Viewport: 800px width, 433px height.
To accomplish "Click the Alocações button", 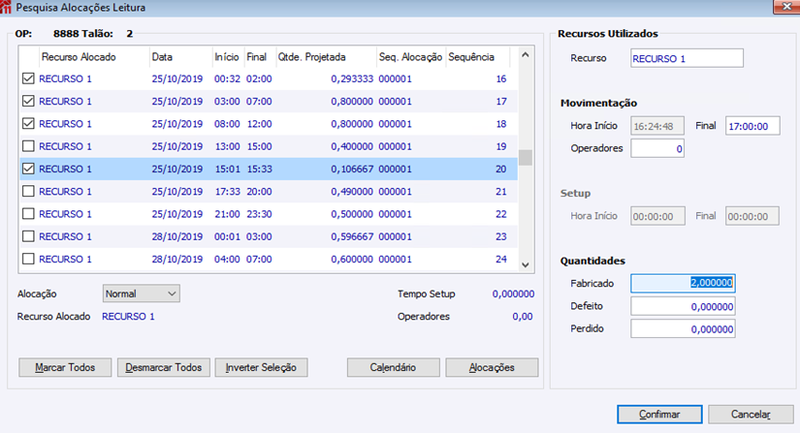I will point(492,367).
